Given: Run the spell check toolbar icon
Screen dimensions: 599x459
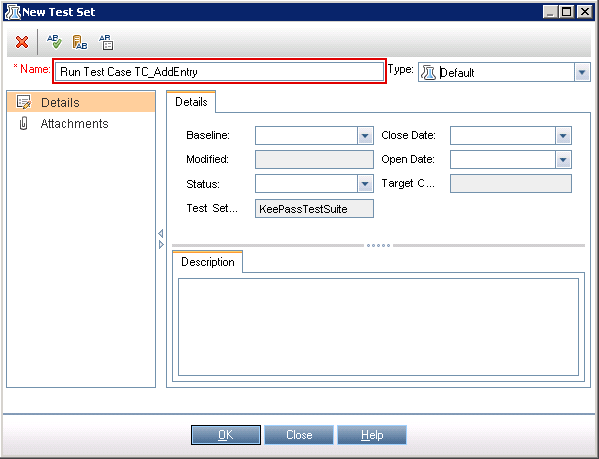Looking at the screenshot, I should [54, 42].
